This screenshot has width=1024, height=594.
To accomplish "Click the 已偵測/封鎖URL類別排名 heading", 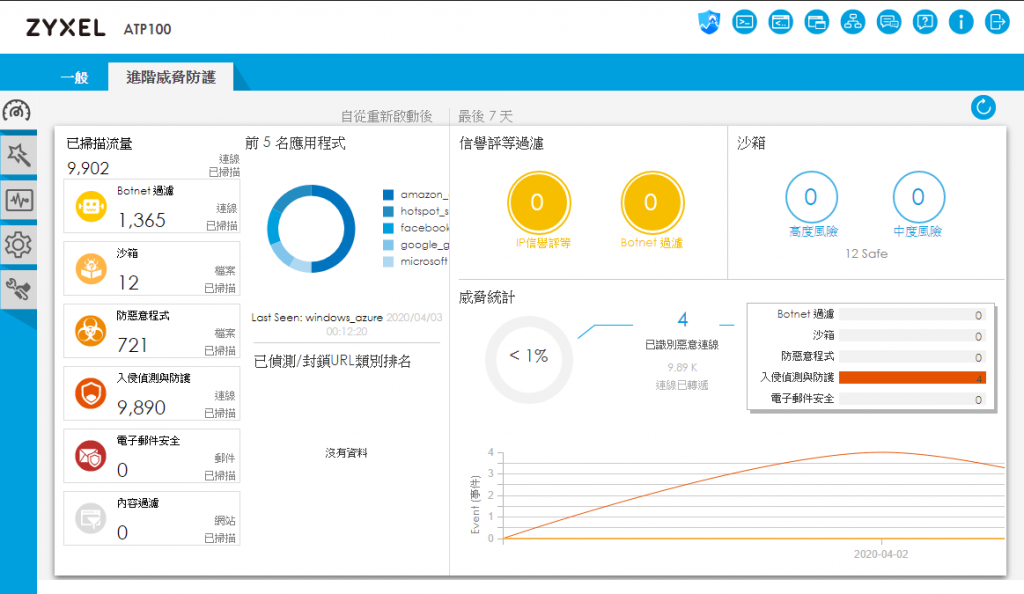I will pos(332,362).
